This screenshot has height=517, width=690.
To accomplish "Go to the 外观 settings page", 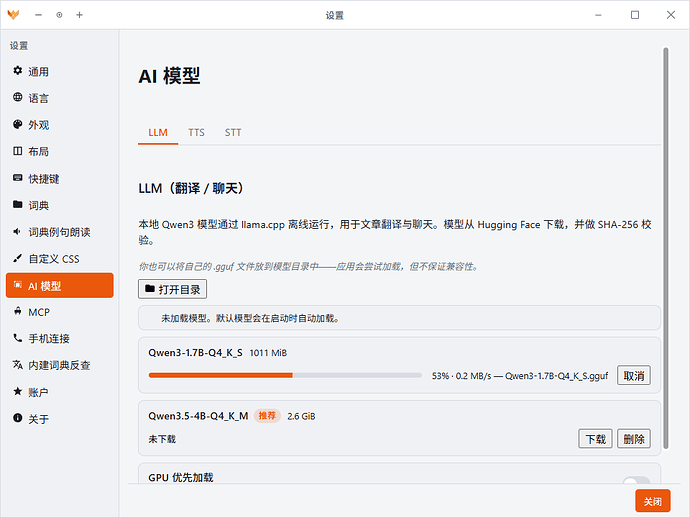I will [59, 125].
